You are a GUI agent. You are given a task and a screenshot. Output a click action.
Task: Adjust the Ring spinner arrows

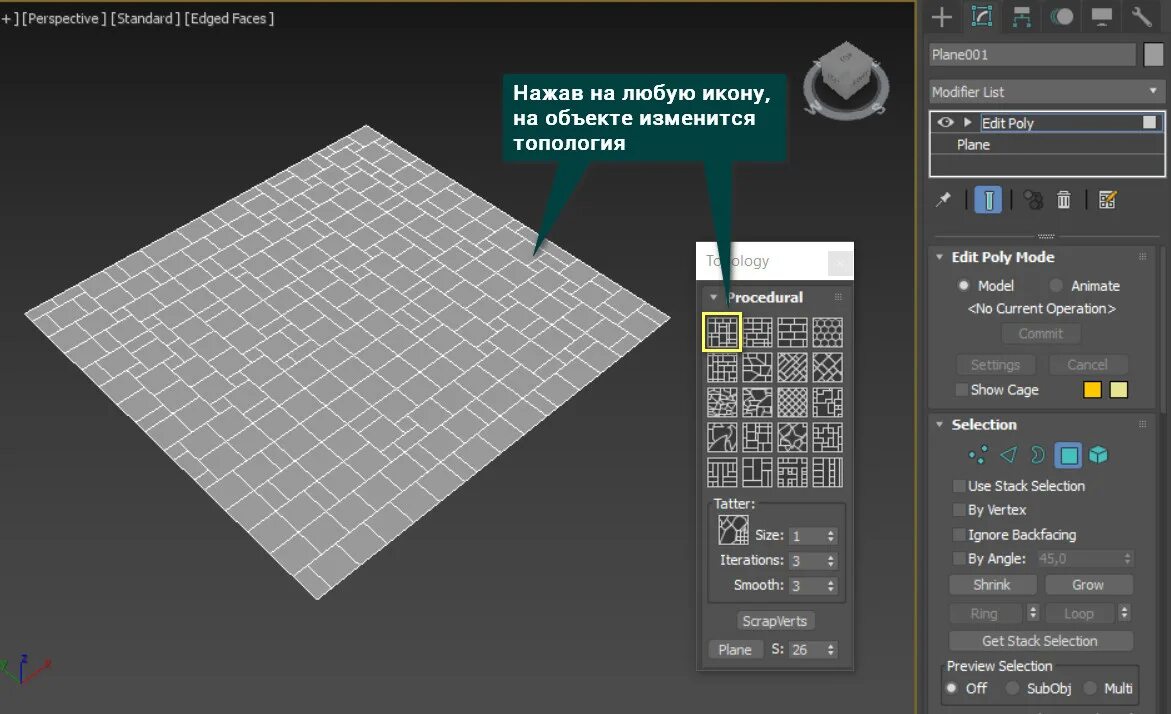pyautogui.click(x=1033, y=613)
